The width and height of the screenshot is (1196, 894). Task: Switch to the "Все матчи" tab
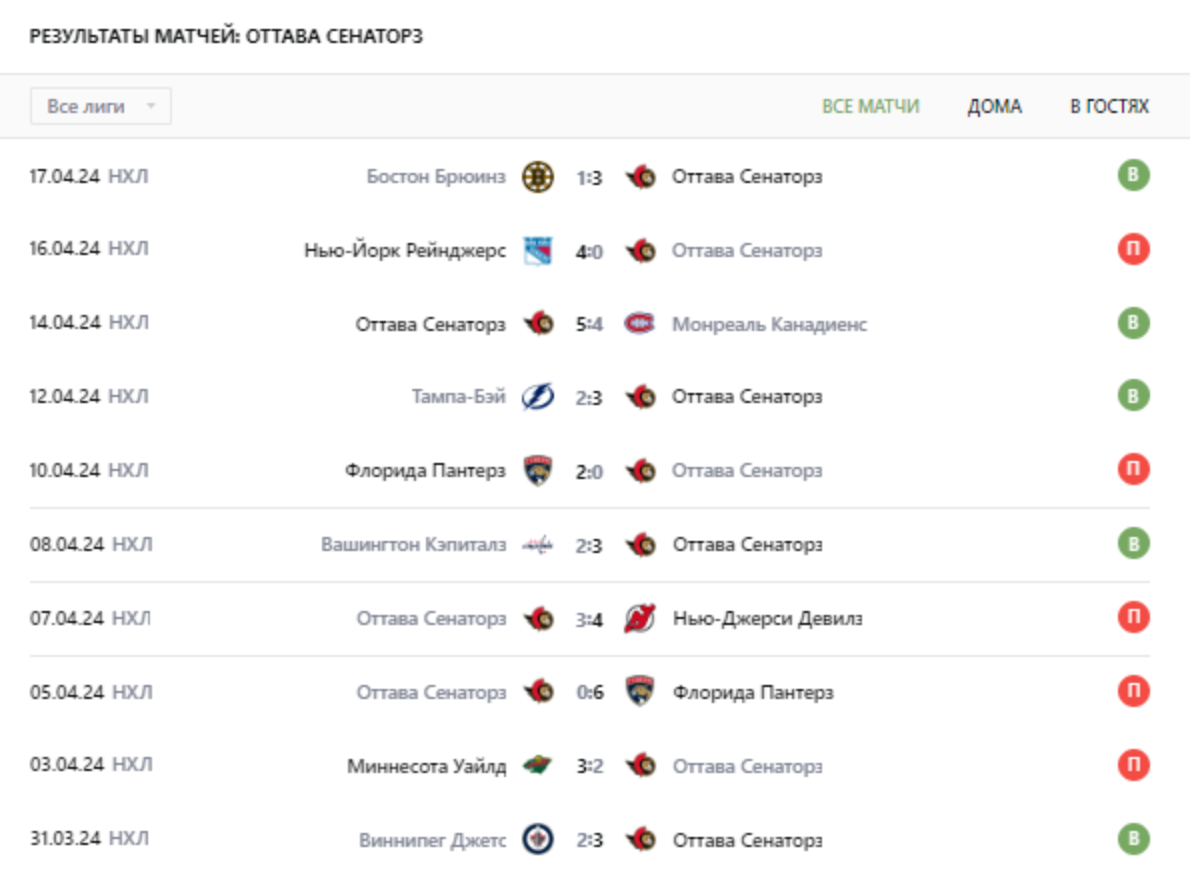(870, 106)
